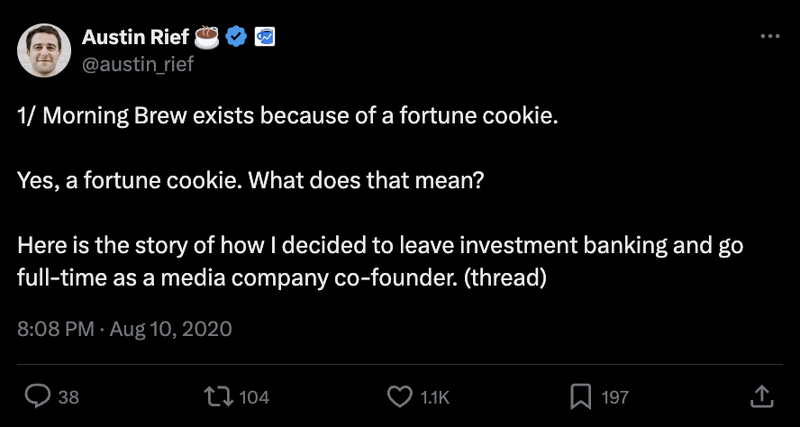Click the 8:08 PM · Aug 10, 2020 timestamp
Viewport: 800px width, 427px height.
point(125,328)
